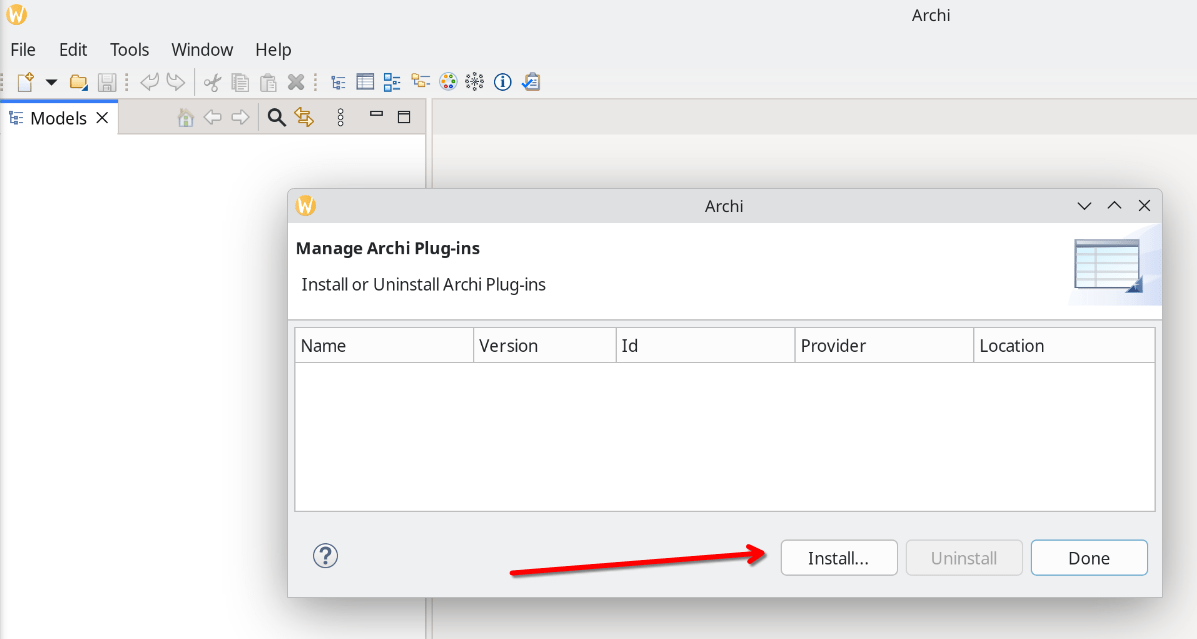Open the Tools menu
1197x639 pixels.
pos(130,50)
